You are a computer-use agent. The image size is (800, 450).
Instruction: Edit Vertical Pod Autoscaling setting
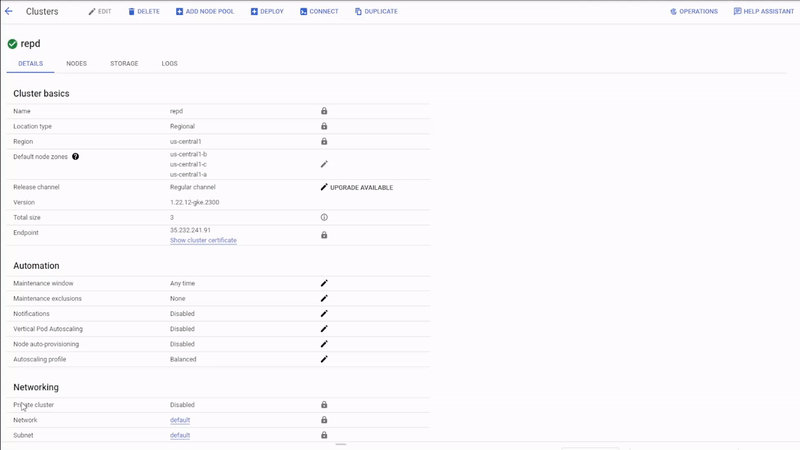[x=324, y=329]
